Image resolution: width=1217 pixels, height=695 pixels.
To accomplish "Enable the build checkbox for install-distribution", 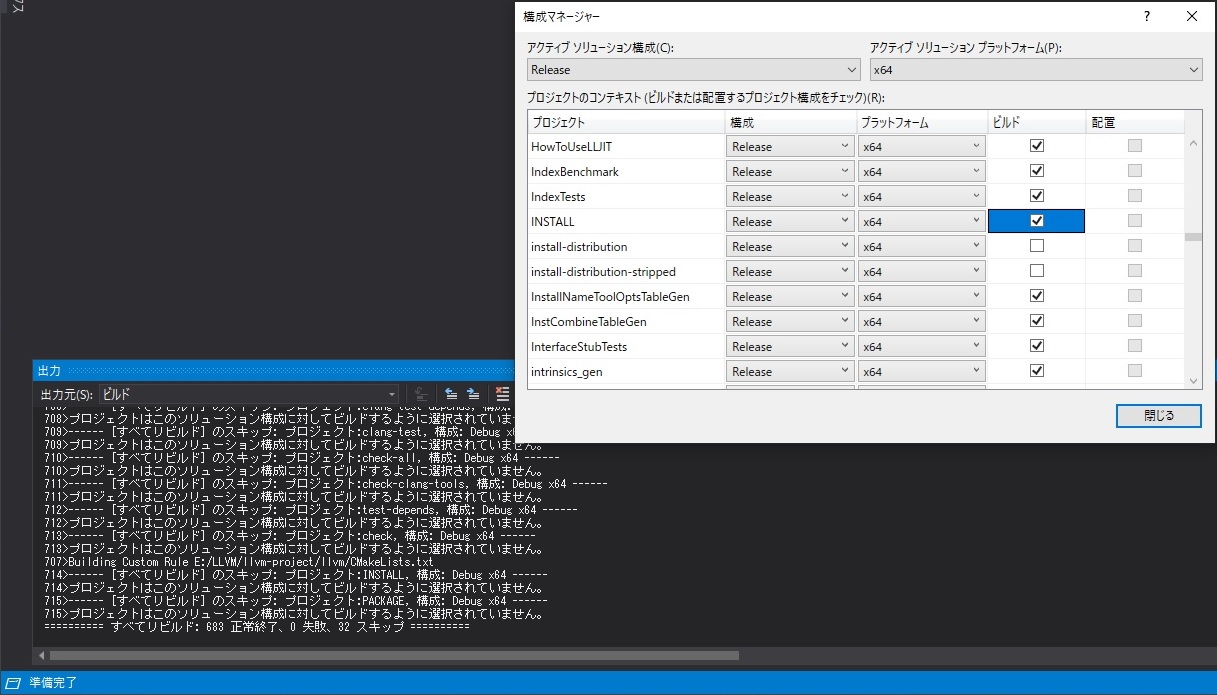I will (1036, 245).
